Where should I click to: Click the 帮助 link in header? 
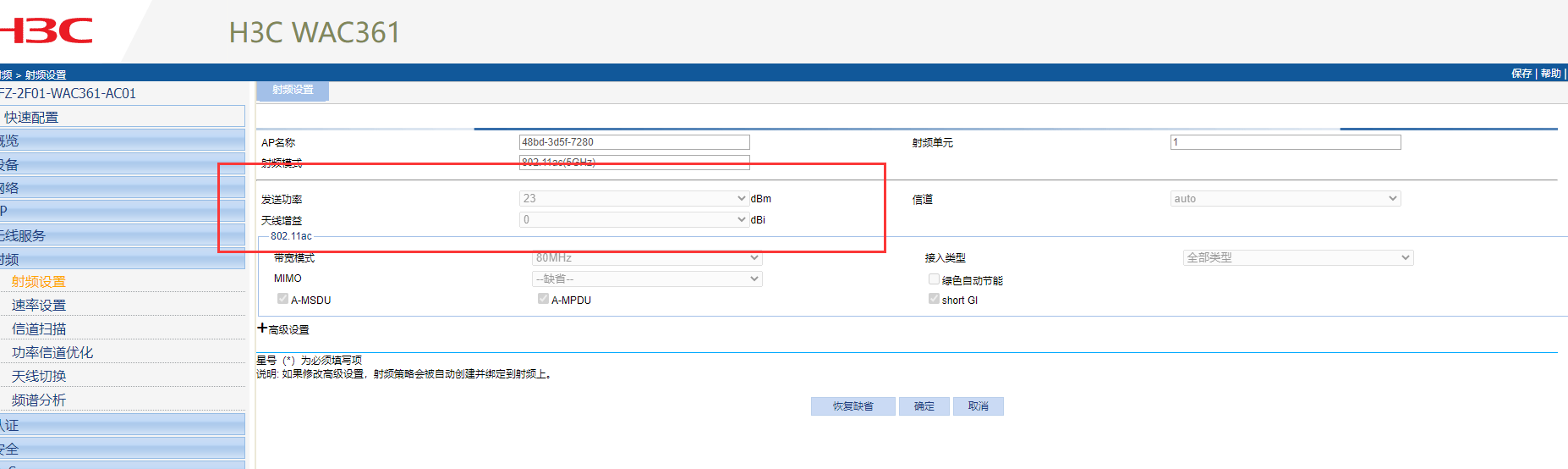[1550, 74]
